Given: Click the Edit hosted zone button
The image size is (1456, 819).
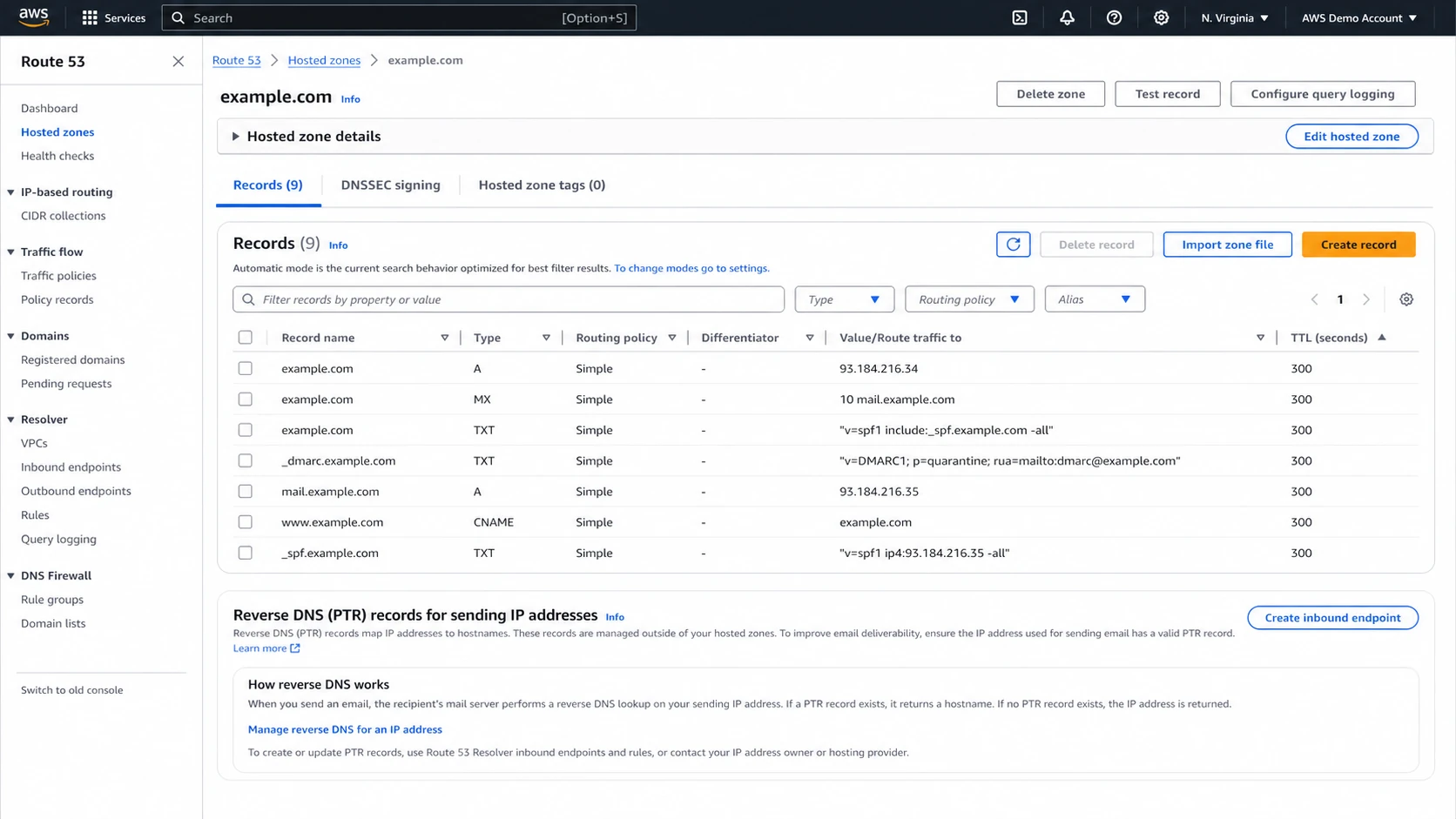Looking at the screenshot, I should coord(1352,137).
